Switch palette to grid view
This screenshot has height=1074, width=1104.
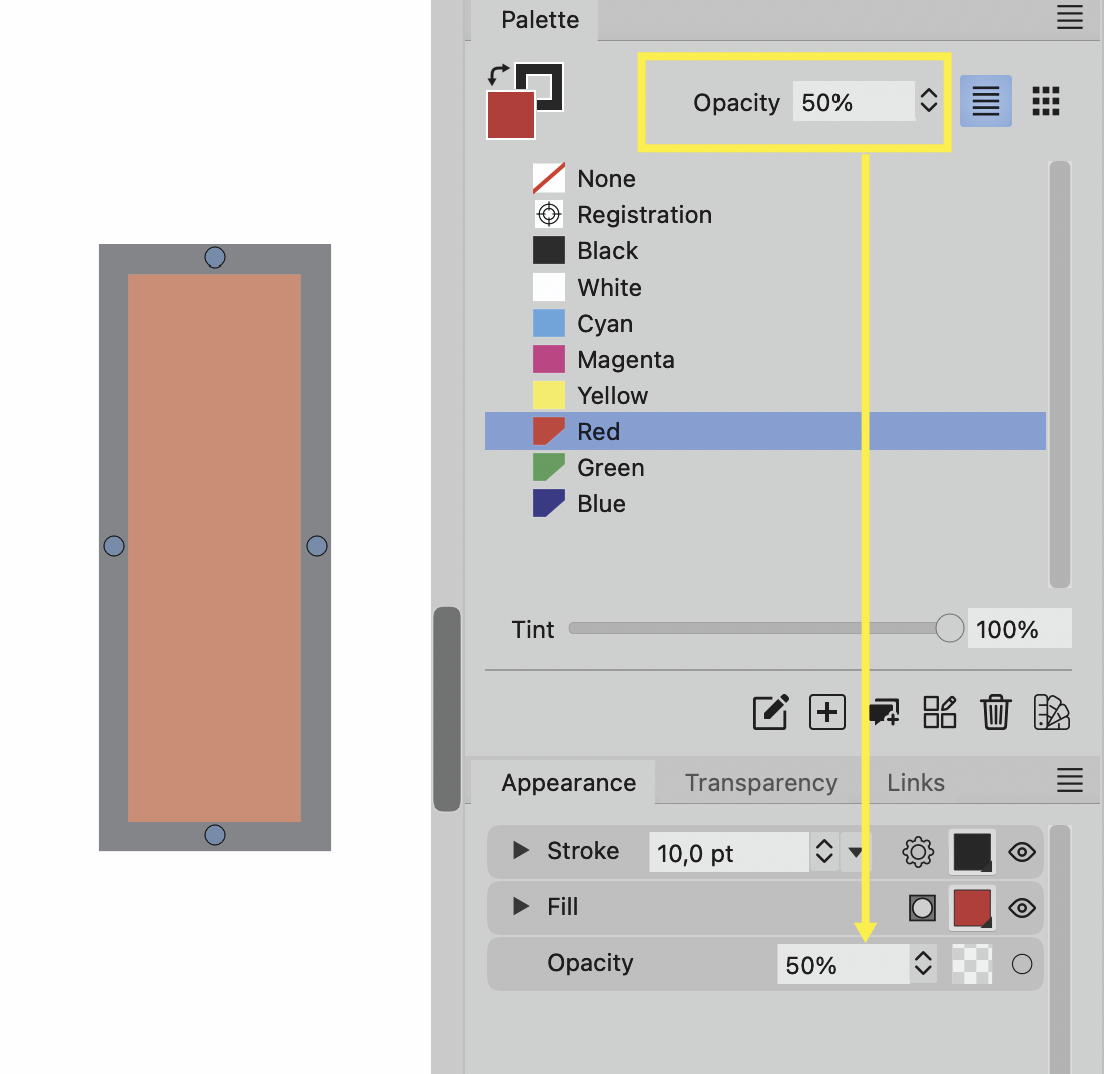(x=1045, y=101)
